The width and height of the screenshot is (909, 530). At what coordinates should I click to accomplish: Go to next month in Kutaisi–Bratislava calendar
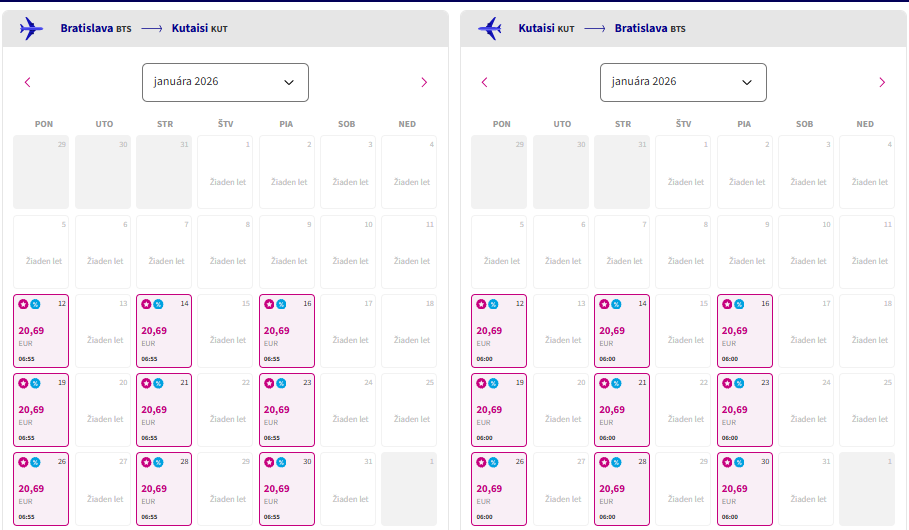[x=882, y=82]
